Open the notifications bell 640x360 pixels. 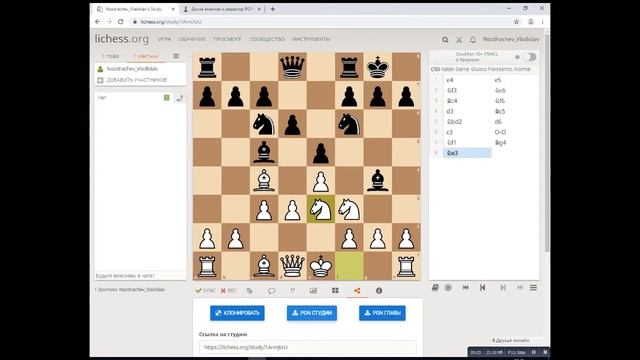(473, 40)
